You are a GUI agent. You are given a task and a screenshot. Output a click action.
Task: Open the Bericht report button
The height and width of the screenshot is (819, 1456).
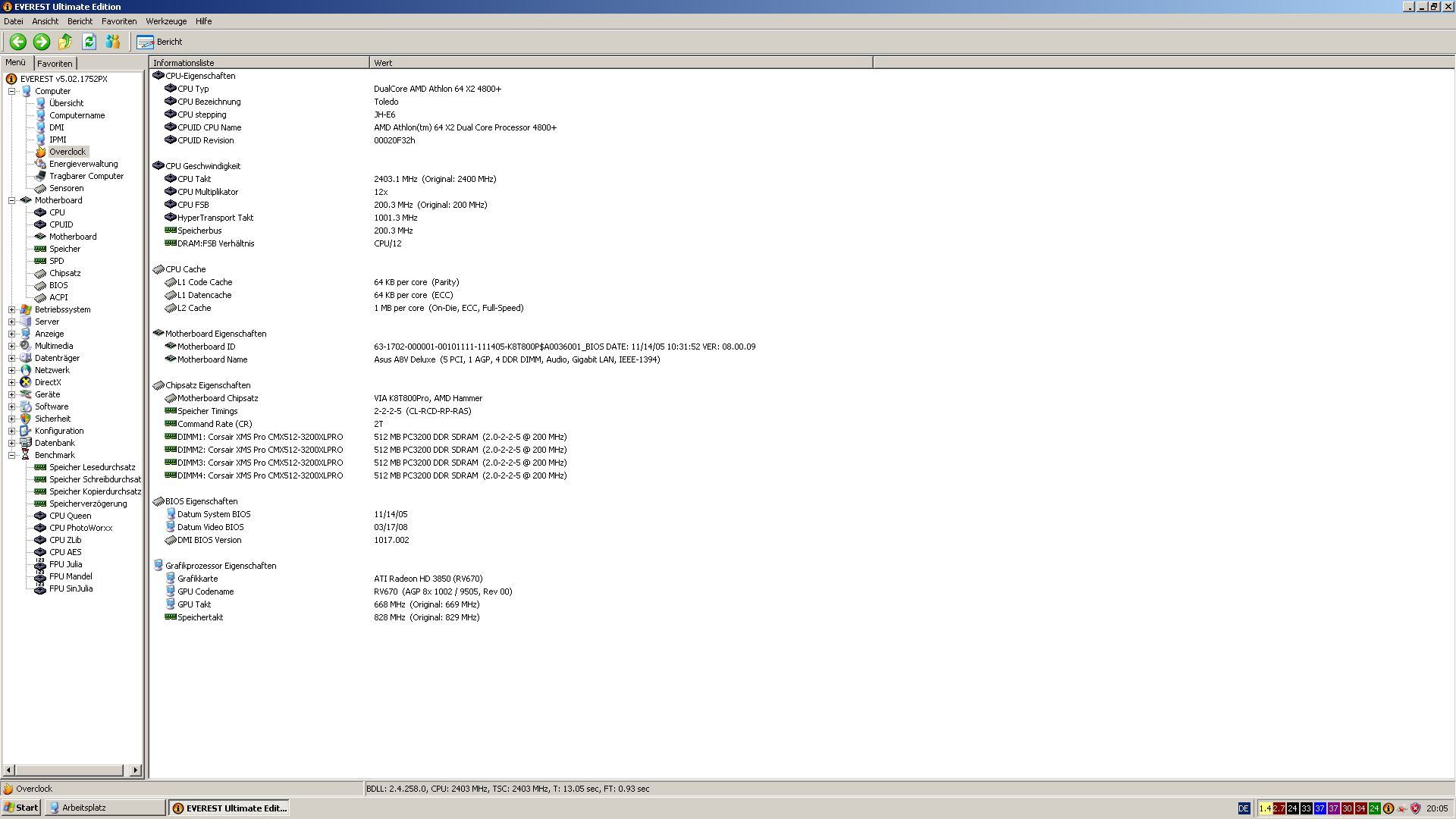pyautogui.click(x=160, y=42)
